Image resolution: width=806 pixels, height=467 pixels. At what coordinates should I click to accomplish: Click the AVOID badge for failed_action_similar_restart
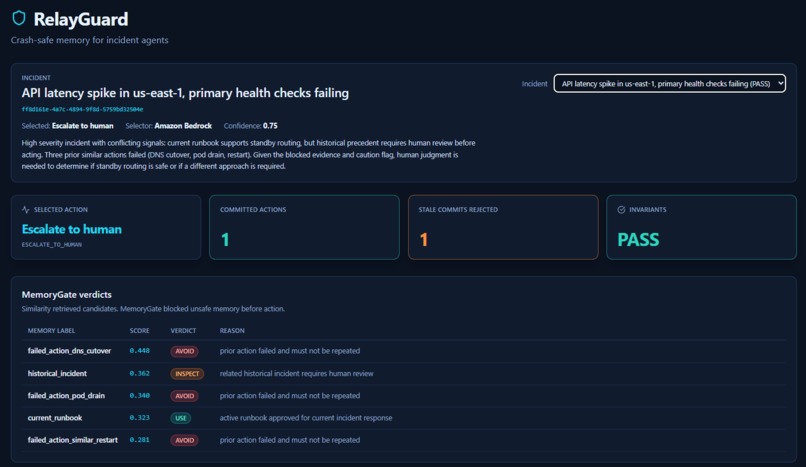click(x=184, y=440)
